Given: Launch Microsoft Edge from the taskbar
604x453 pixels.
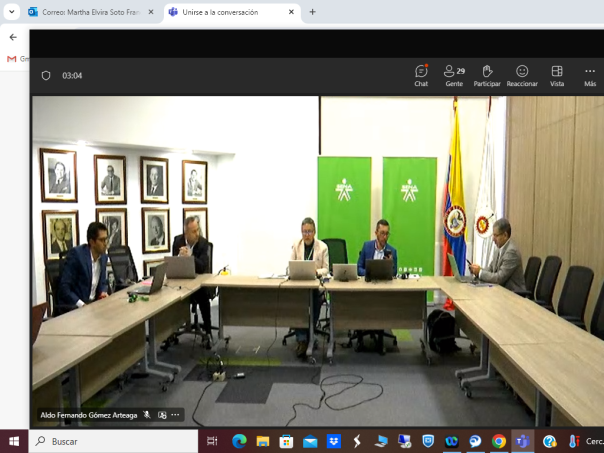Looking at the screenshot, I should point(239,441).
